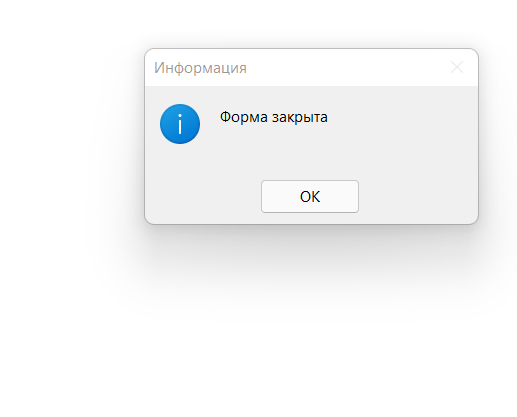517x417 pixels.
Task: Click the word 'закрыта' in the message
Action: (300, 117)
